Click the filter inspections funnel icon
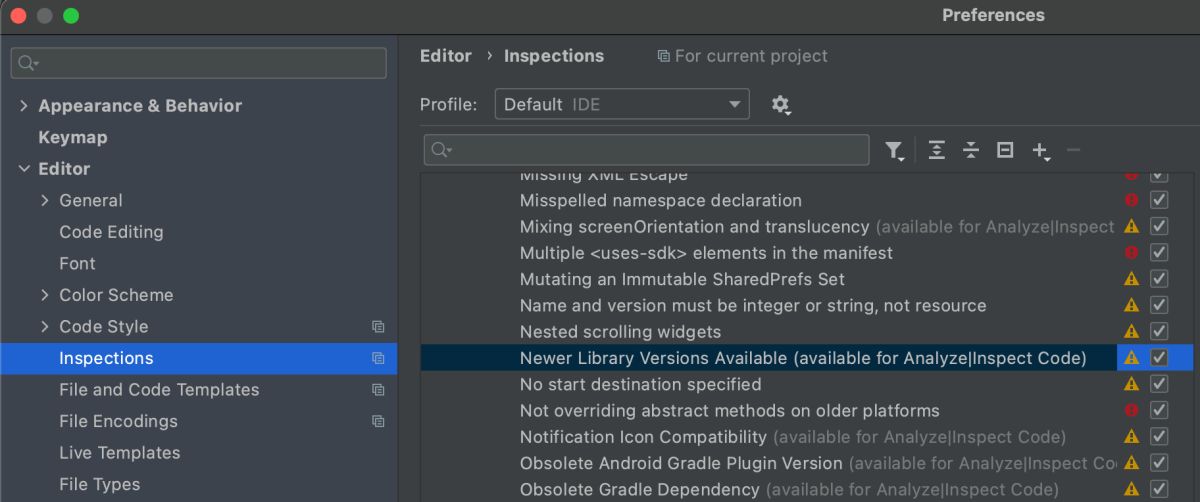 [x=894, y=150]
